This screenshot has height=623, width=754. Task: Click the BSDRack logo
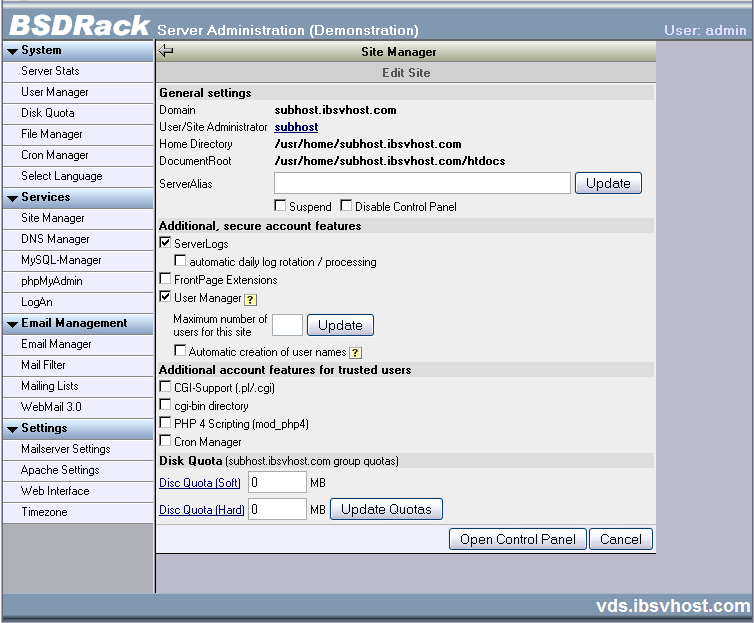pos(79,25)
